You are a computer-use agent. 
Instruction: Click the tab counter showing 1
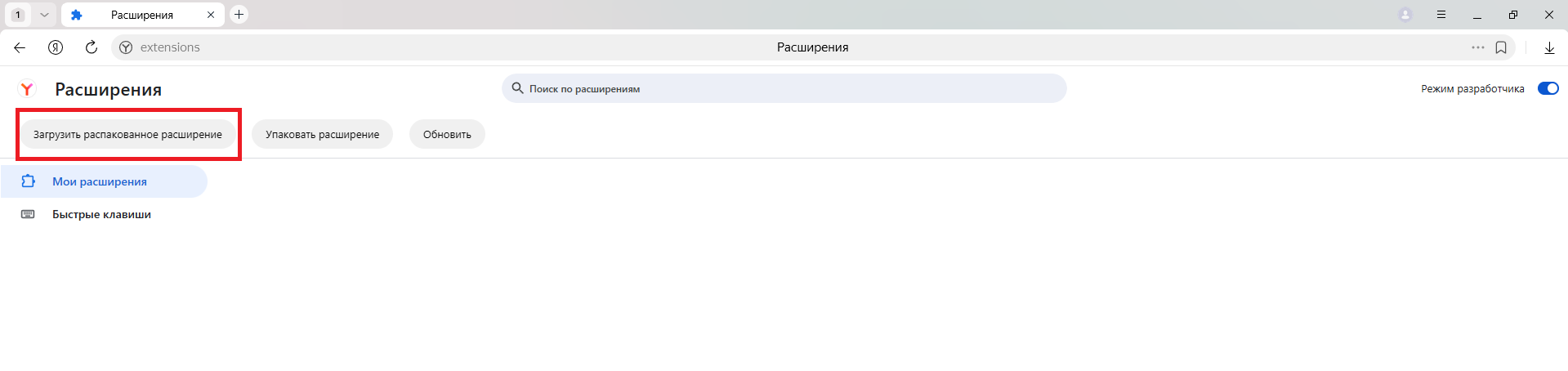click(x=18, y=15)
